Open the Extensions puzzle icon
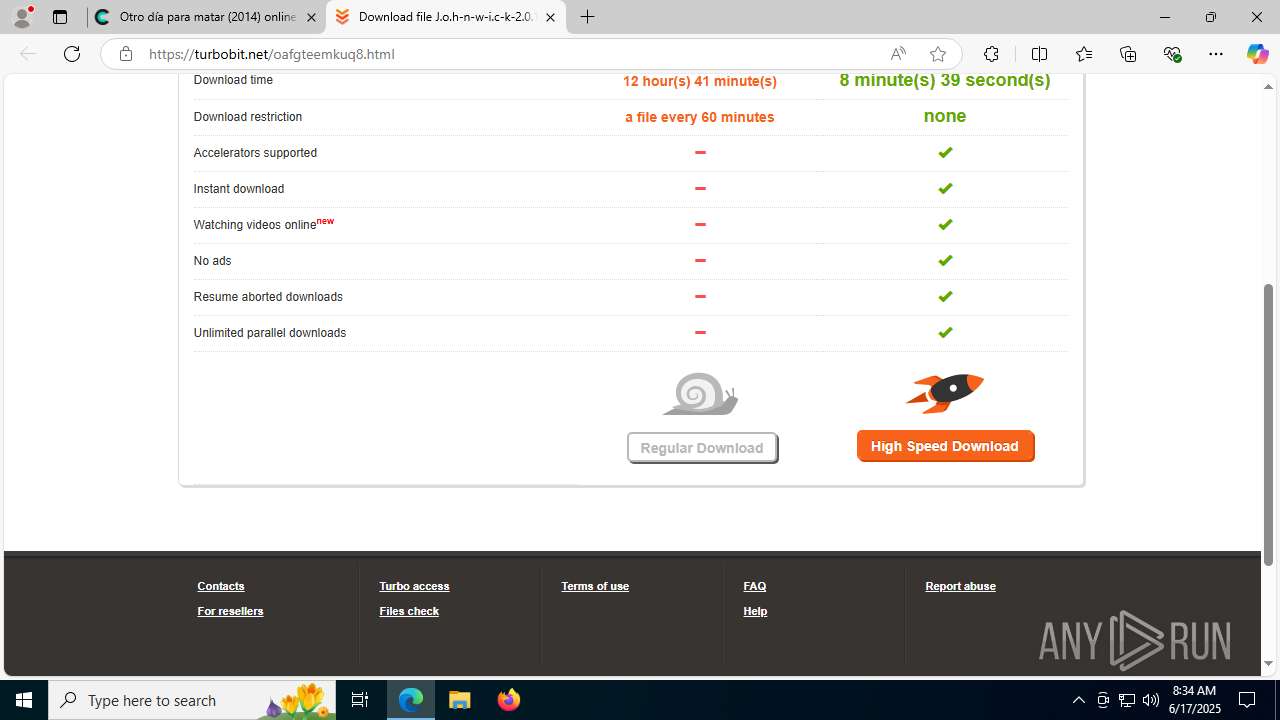This screenshot has height=720, width=1280. pos(991,54)
